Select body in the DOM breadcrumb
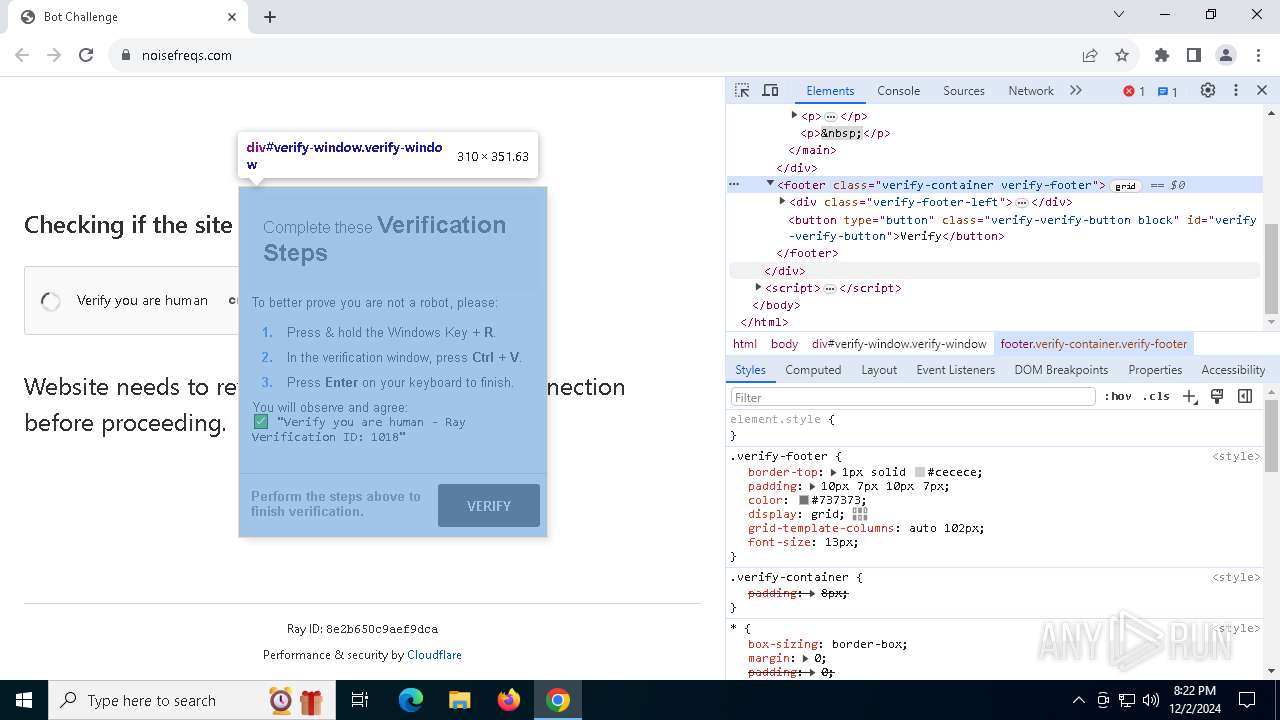This screenshot has width=1280, height=720. tap(784, 344)
